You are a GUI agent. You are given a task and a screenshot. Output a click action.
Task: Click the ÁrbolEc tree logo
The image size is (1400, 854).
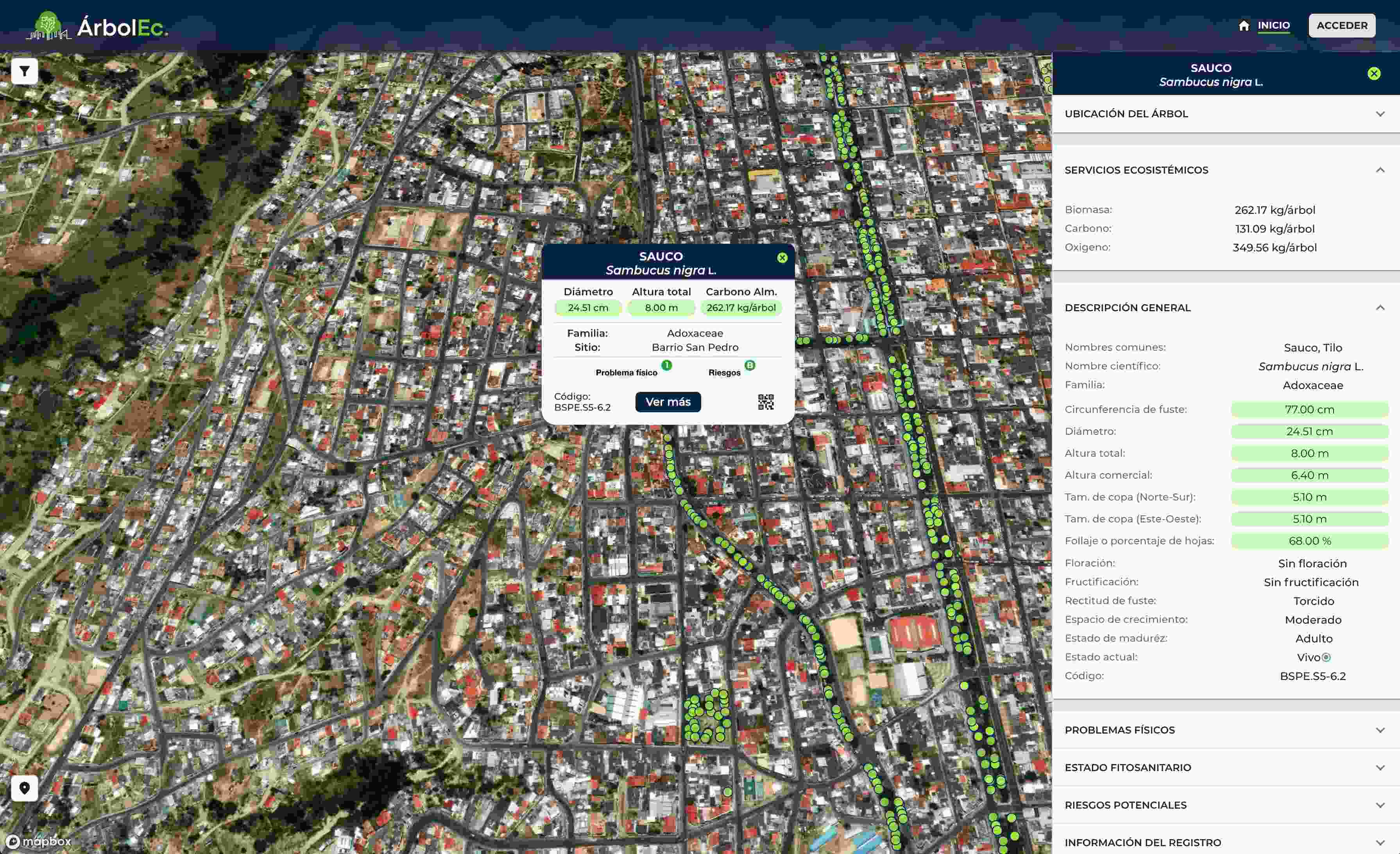click(x=49, y=26)
